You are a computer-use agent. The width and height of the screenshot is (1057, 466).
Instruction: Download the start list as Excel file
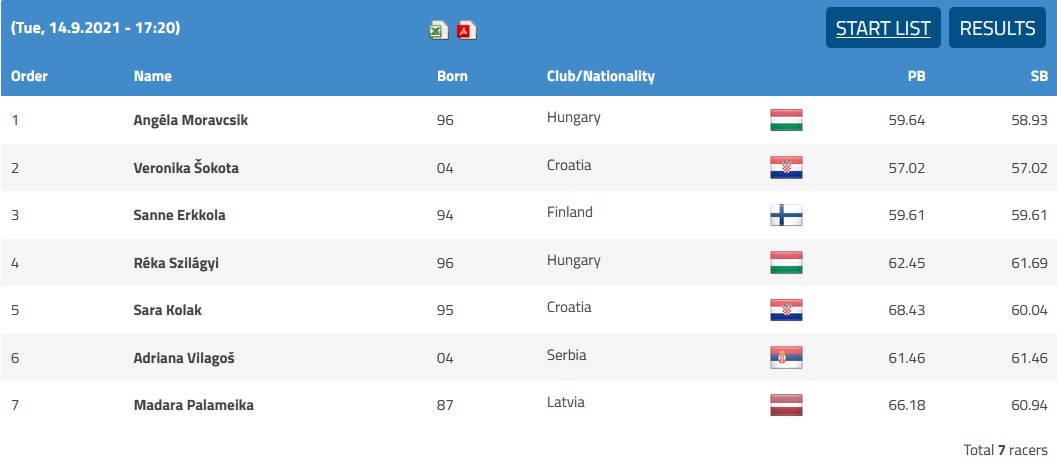pyautogui.click(x=439, y=30)
